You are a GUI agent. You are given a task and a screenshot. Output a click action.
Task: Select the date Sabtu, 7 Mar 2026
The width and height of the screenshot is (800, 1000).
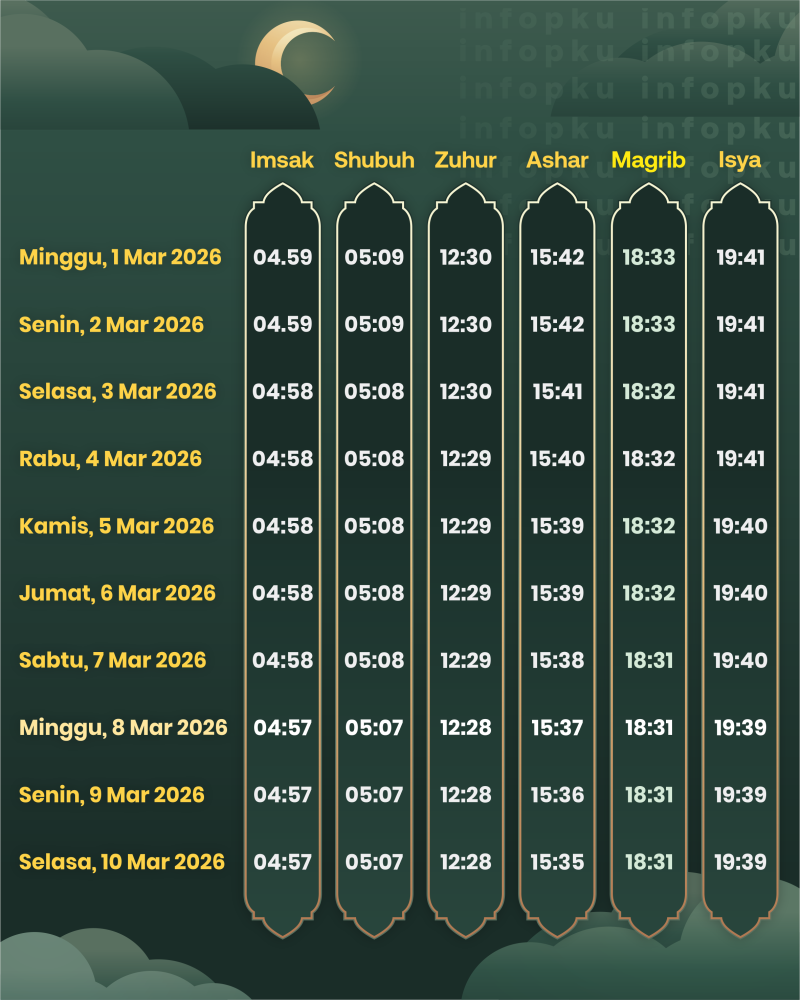(112, 660)
